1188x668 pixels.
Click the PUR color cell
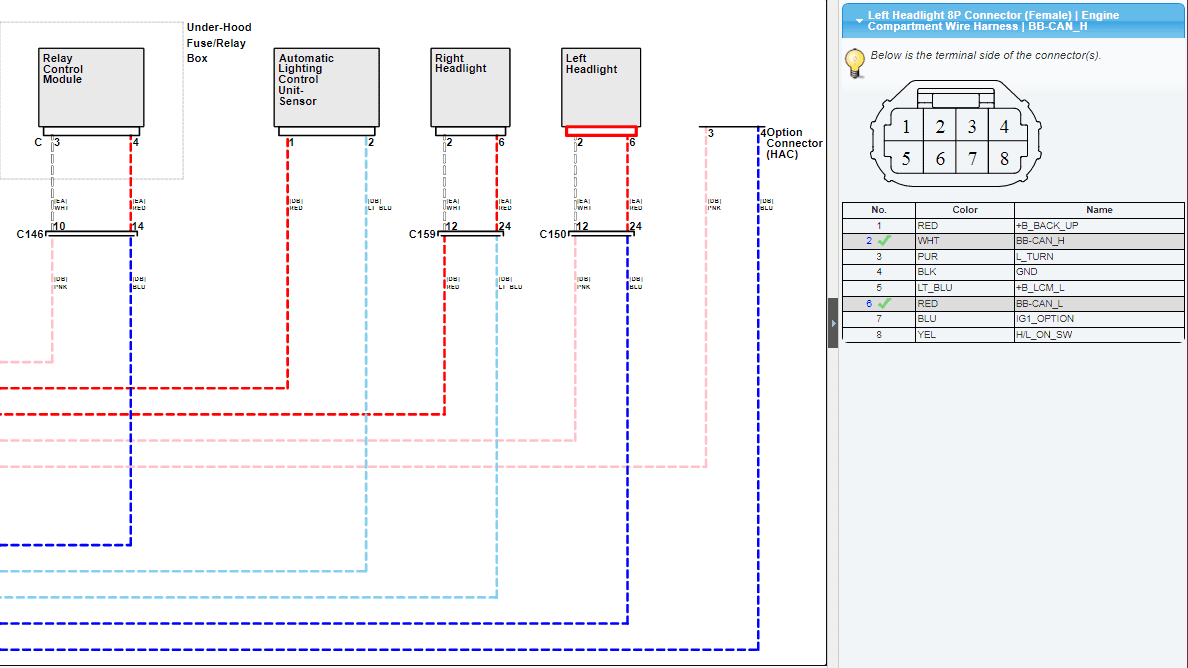click(x=964, y=257)
